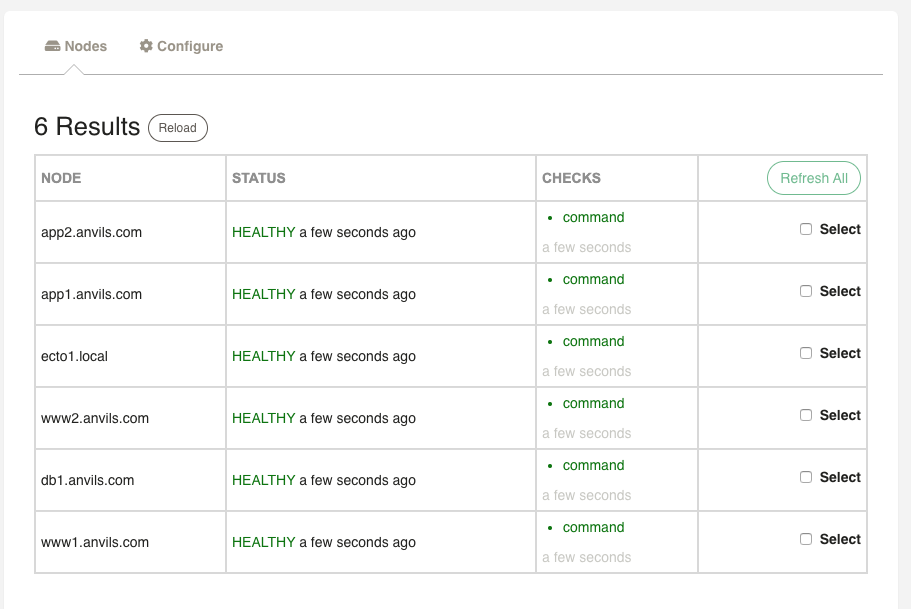View the command check for db1.anvils.com
Image resolution: width=911 pixels, height=609 pixels.
coord(593,465)
